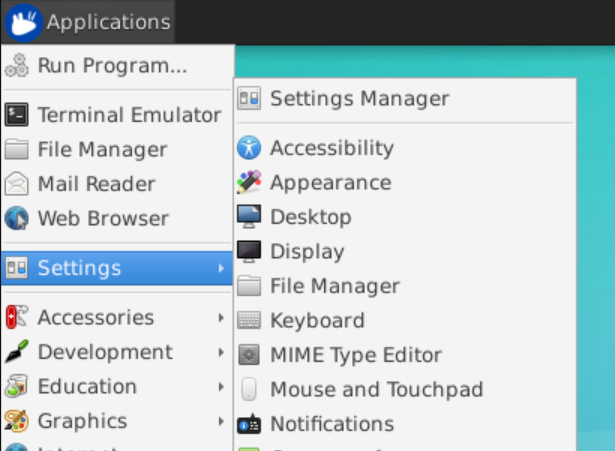
Task: Click the Mail Reader envelope icon
Action: click(17, 184)
